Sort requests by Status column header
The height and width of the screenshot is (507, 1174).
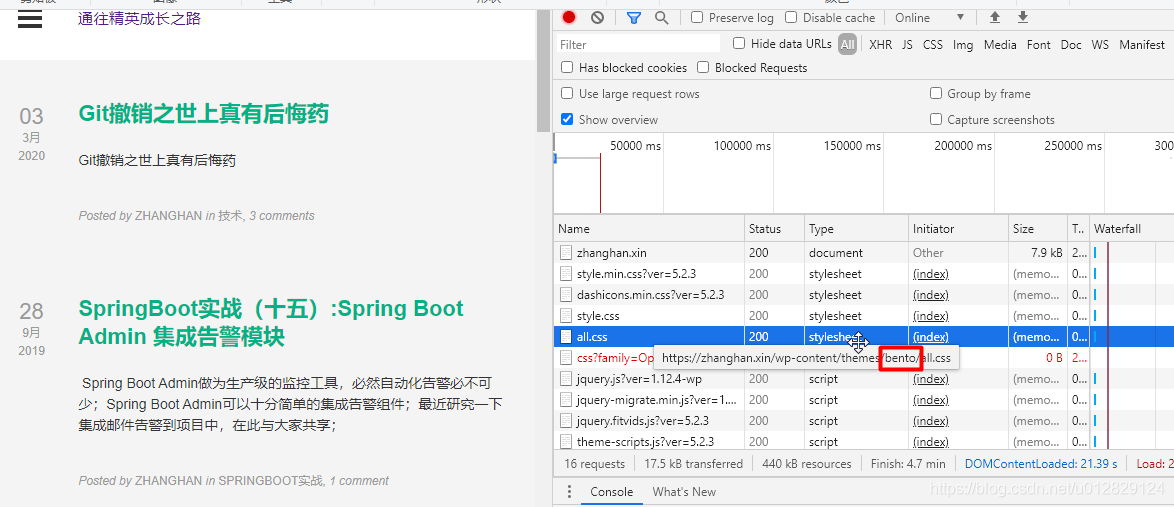765,229
